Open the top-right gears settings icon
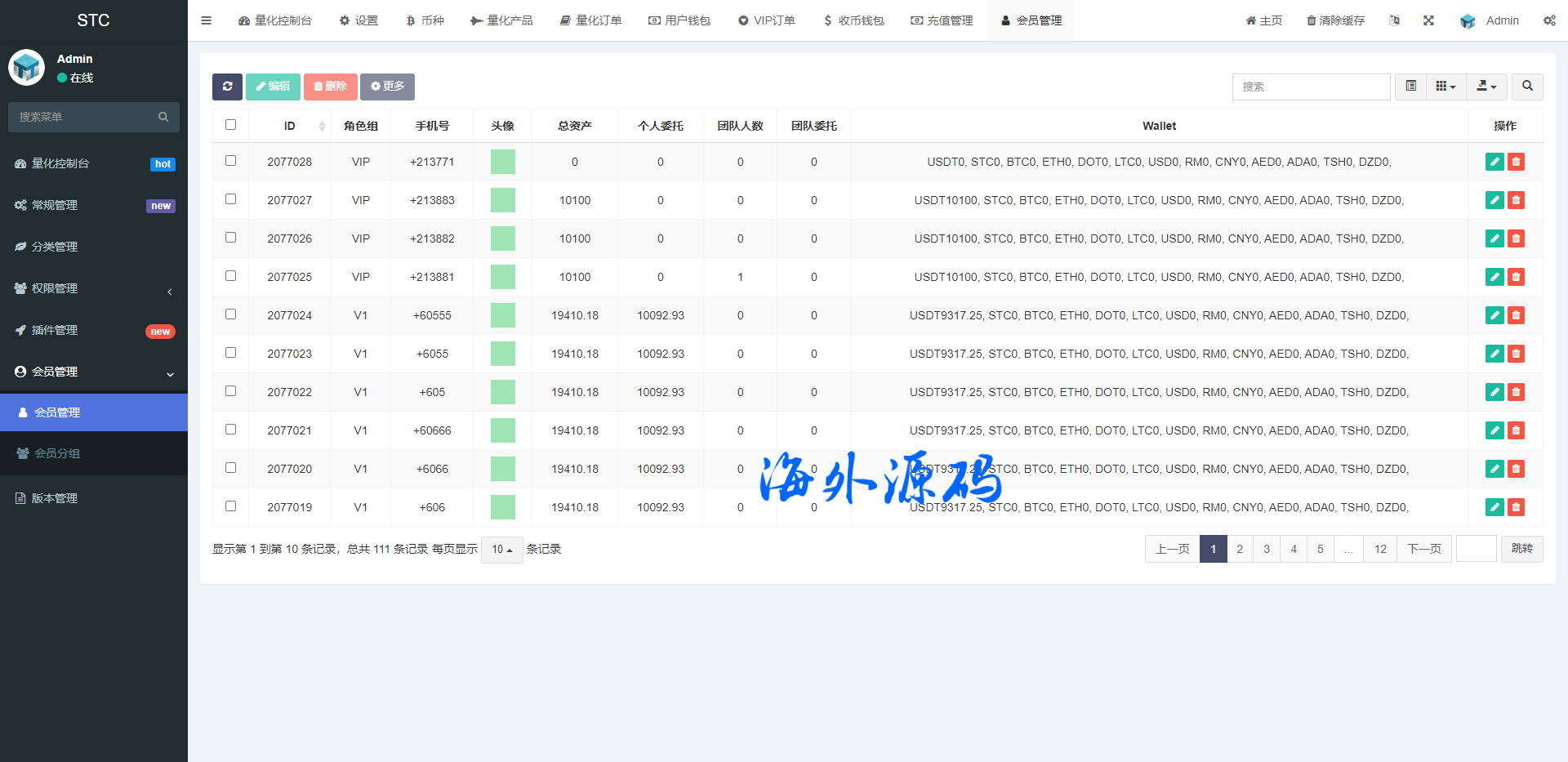Image resolution: width=1568 pixels, height=762 pixels. (1549, 20)
